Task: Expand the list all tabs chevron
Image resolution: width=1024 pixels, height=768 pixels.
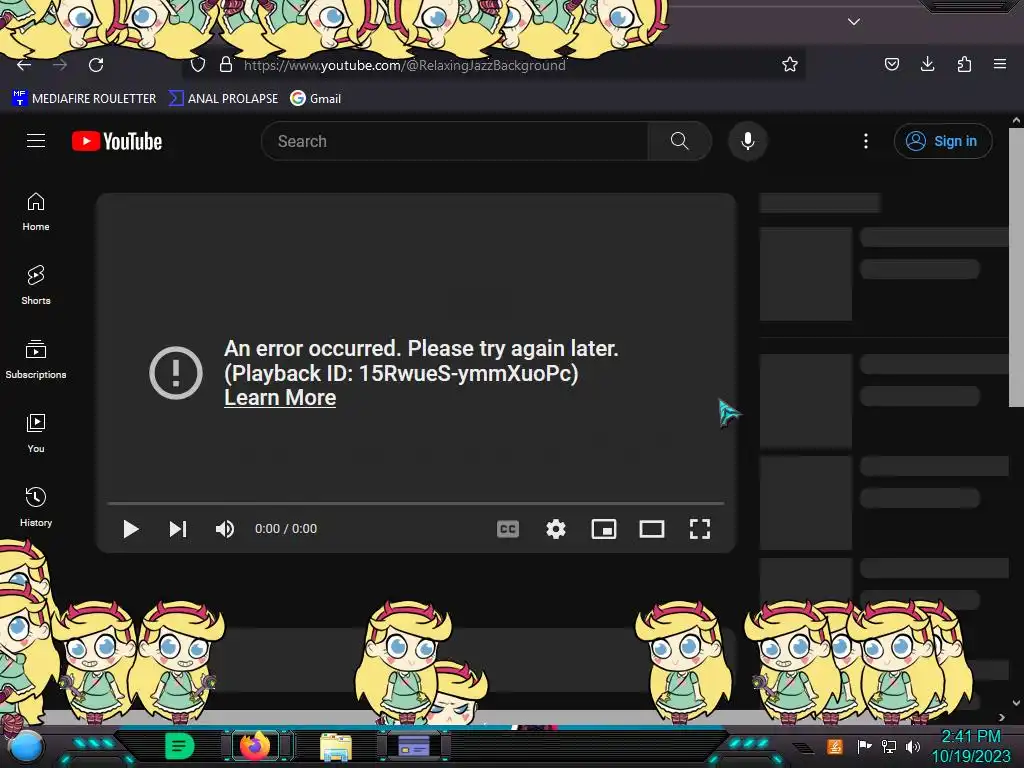Action: click(854, 22)
